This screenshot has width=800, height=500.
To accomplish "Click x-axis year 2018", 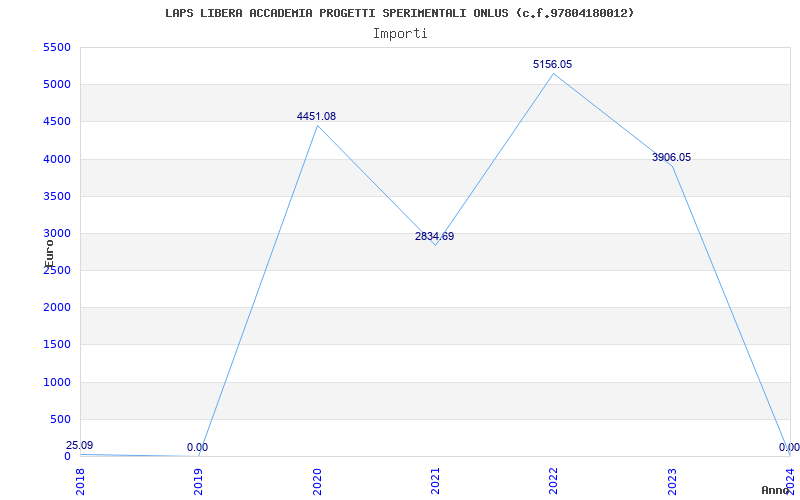I will pos(80,481).
